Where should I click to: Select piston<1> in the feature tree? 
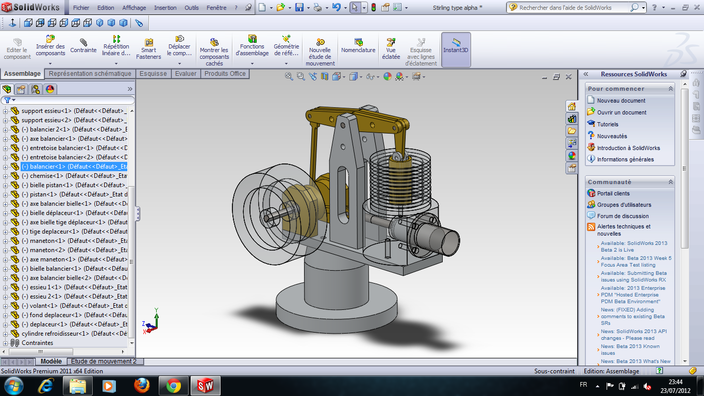click(74, 194)
